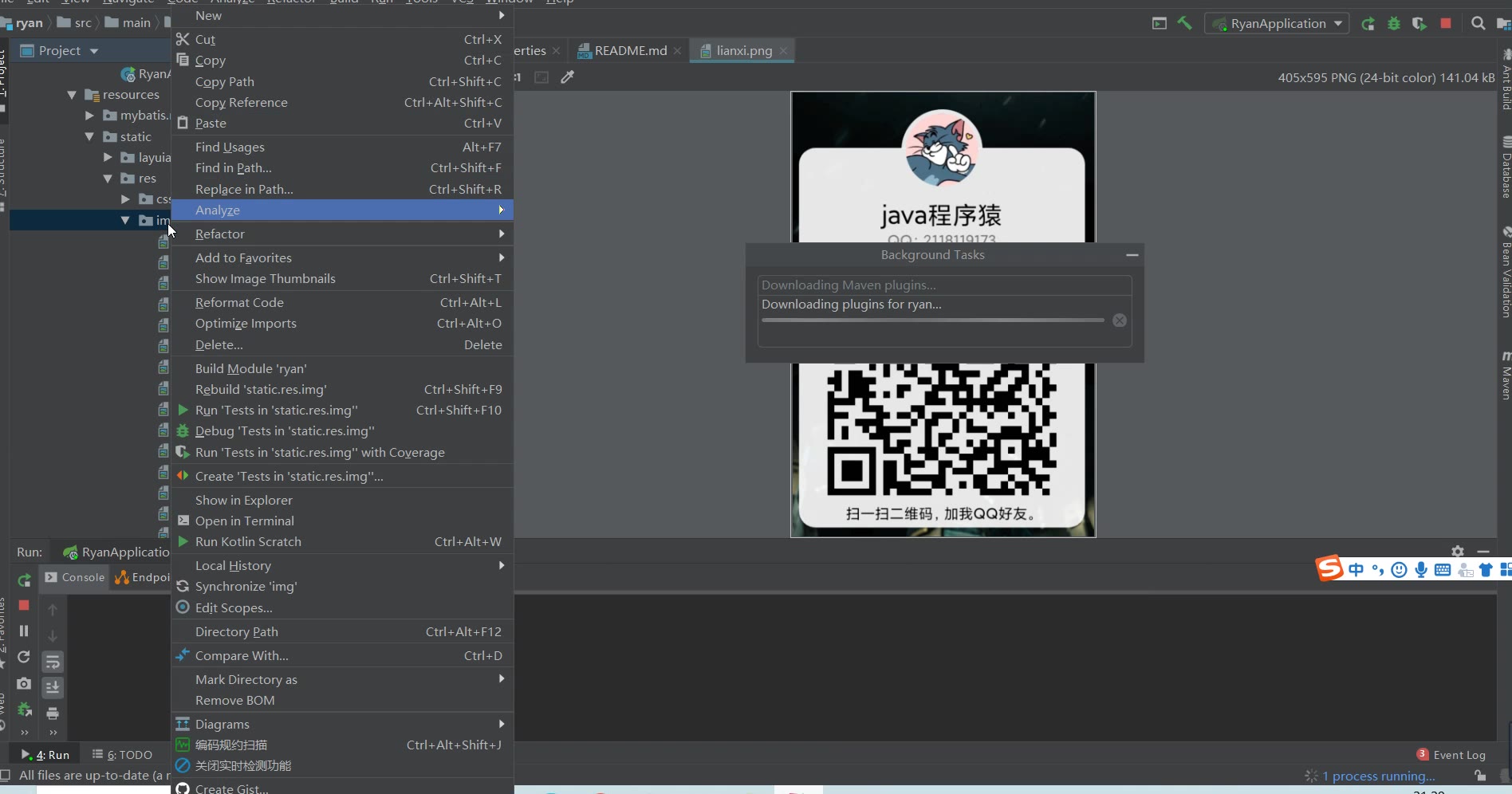Click the Pause output icon
The height and width of the screenshot is (794, 1512).
pos(24,631)
